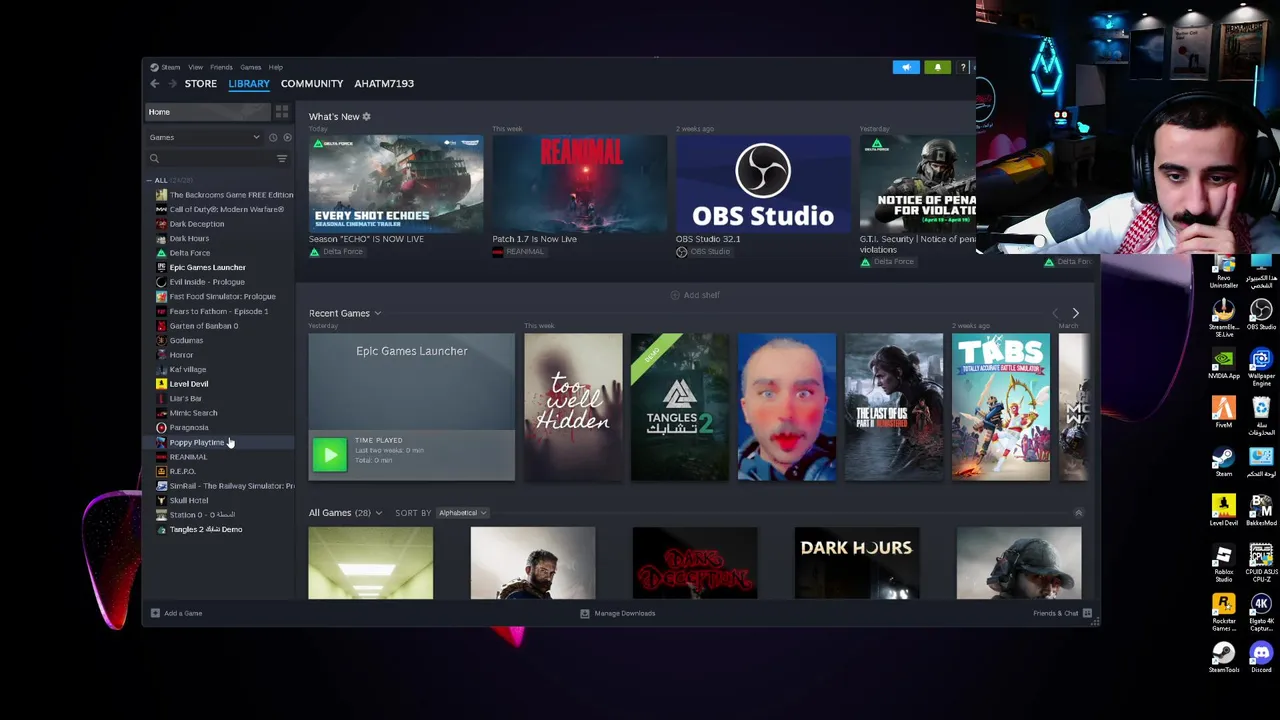Viewport: 1280px width, 720px height.
Task: Open the Friends & Chat icon
Action: [1087, 613]
